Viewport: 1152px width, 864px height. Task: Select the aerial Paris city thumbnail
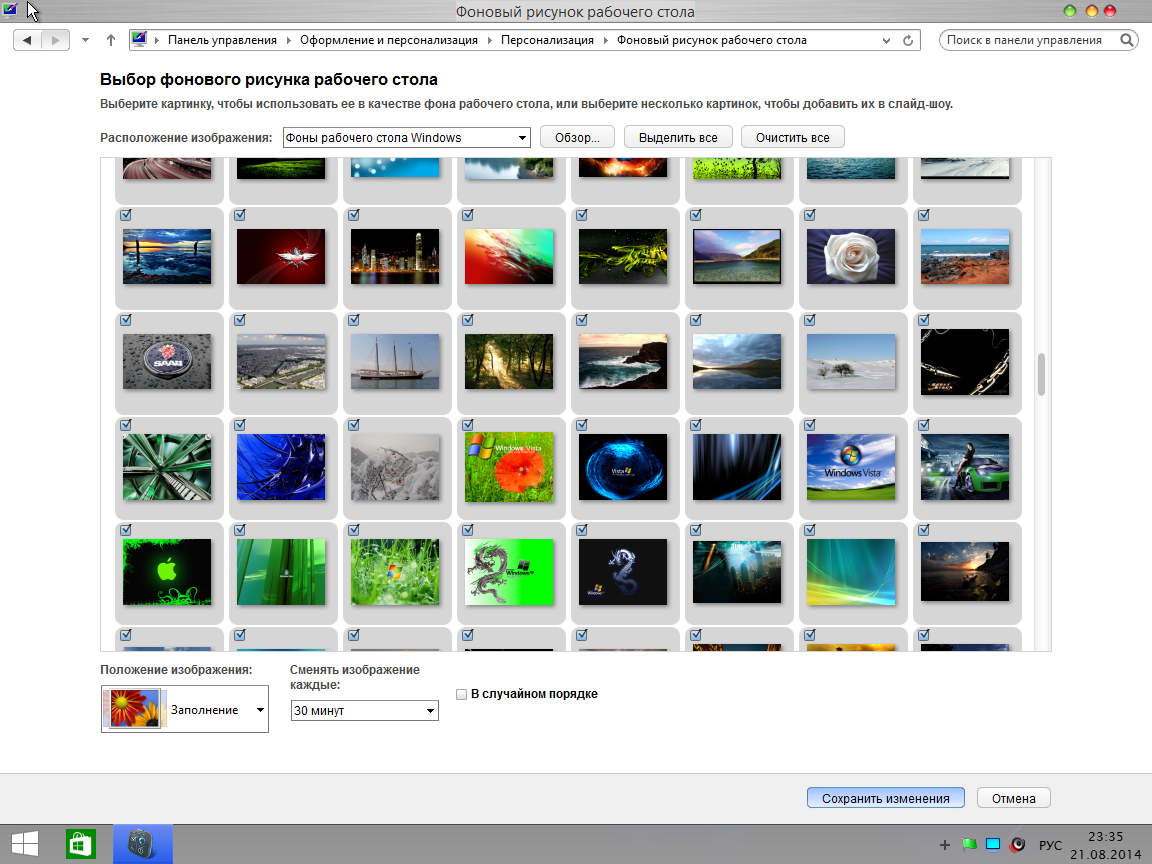tap(281, 361)
